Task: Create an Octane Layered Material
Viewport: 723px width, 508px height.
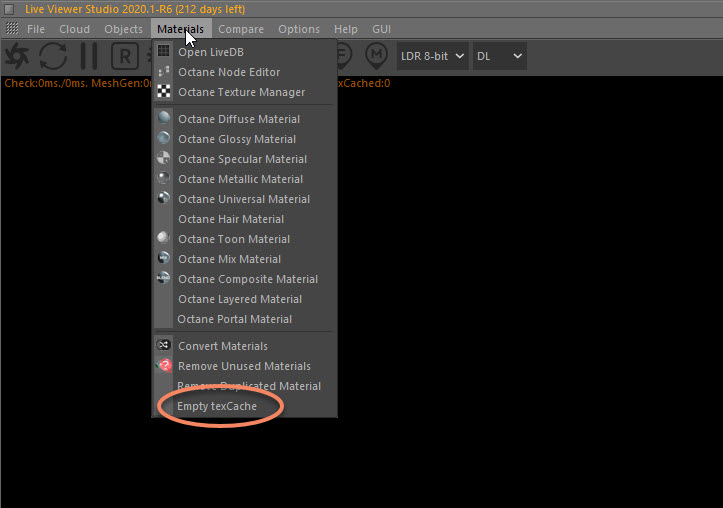Action: pos(244,299)
